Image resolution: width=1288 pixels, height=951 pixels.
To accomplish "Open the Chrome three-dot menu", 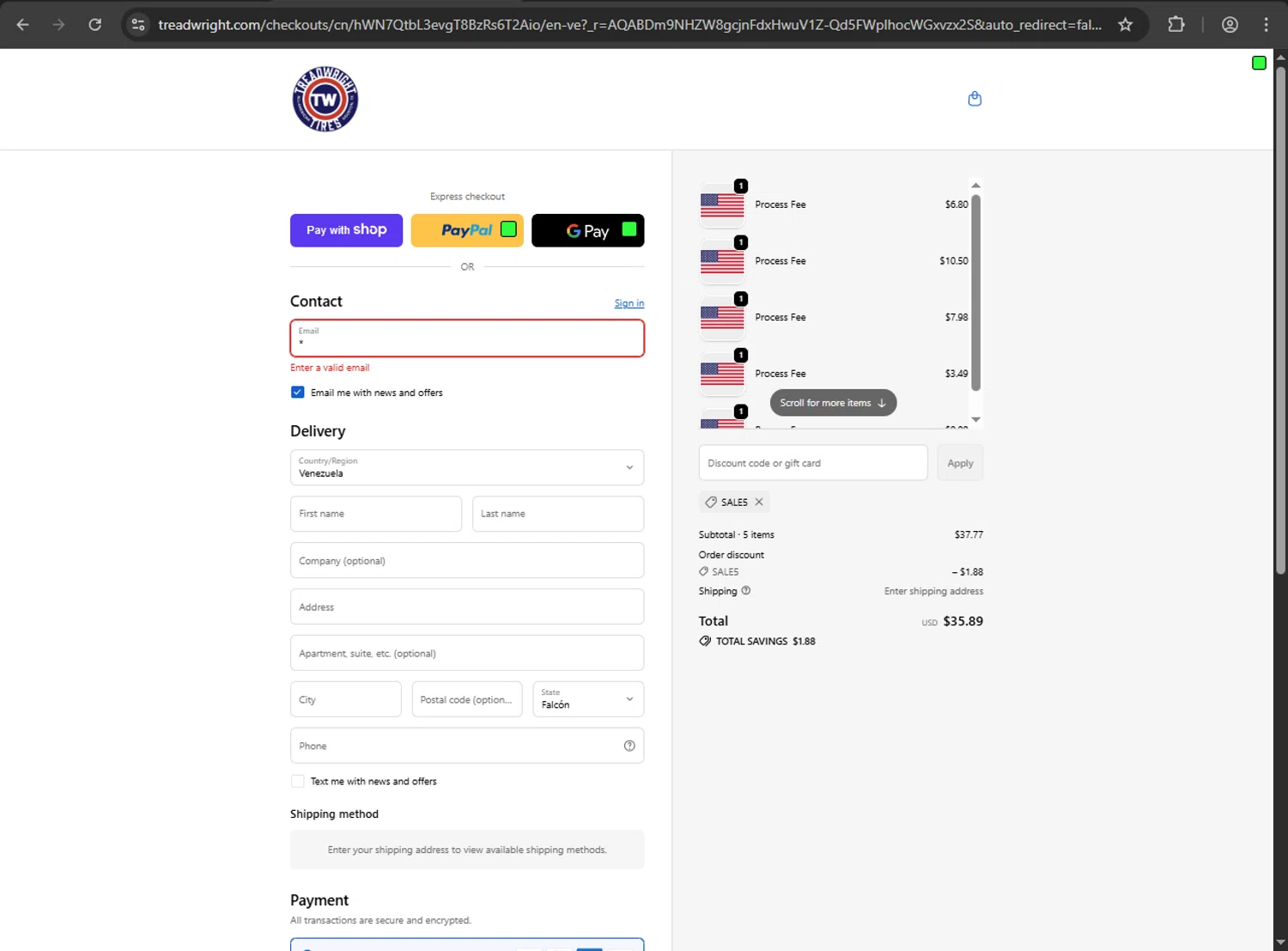I will 1266,25.
